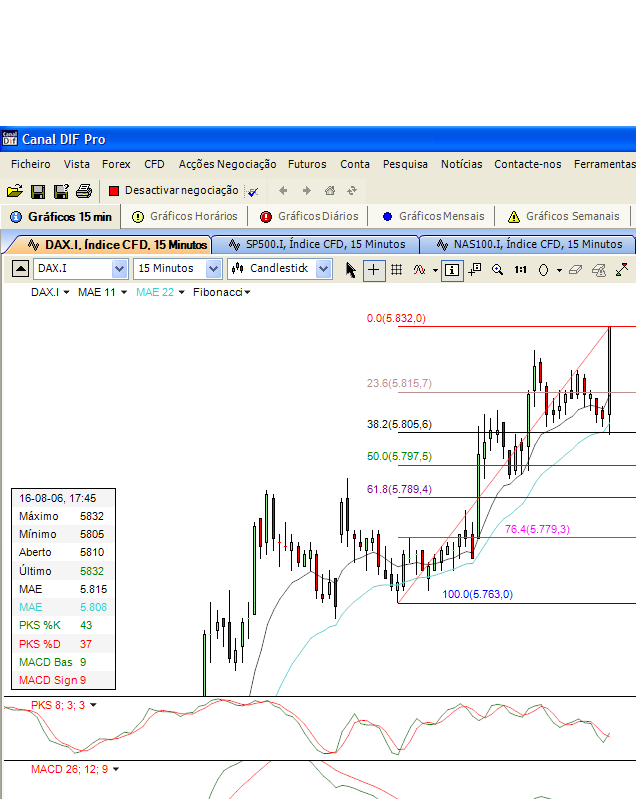Viewport: 636px width, 799px height.
Task: Collapse toolbar with the up-triangle button
Action: (x=20, y=269)
